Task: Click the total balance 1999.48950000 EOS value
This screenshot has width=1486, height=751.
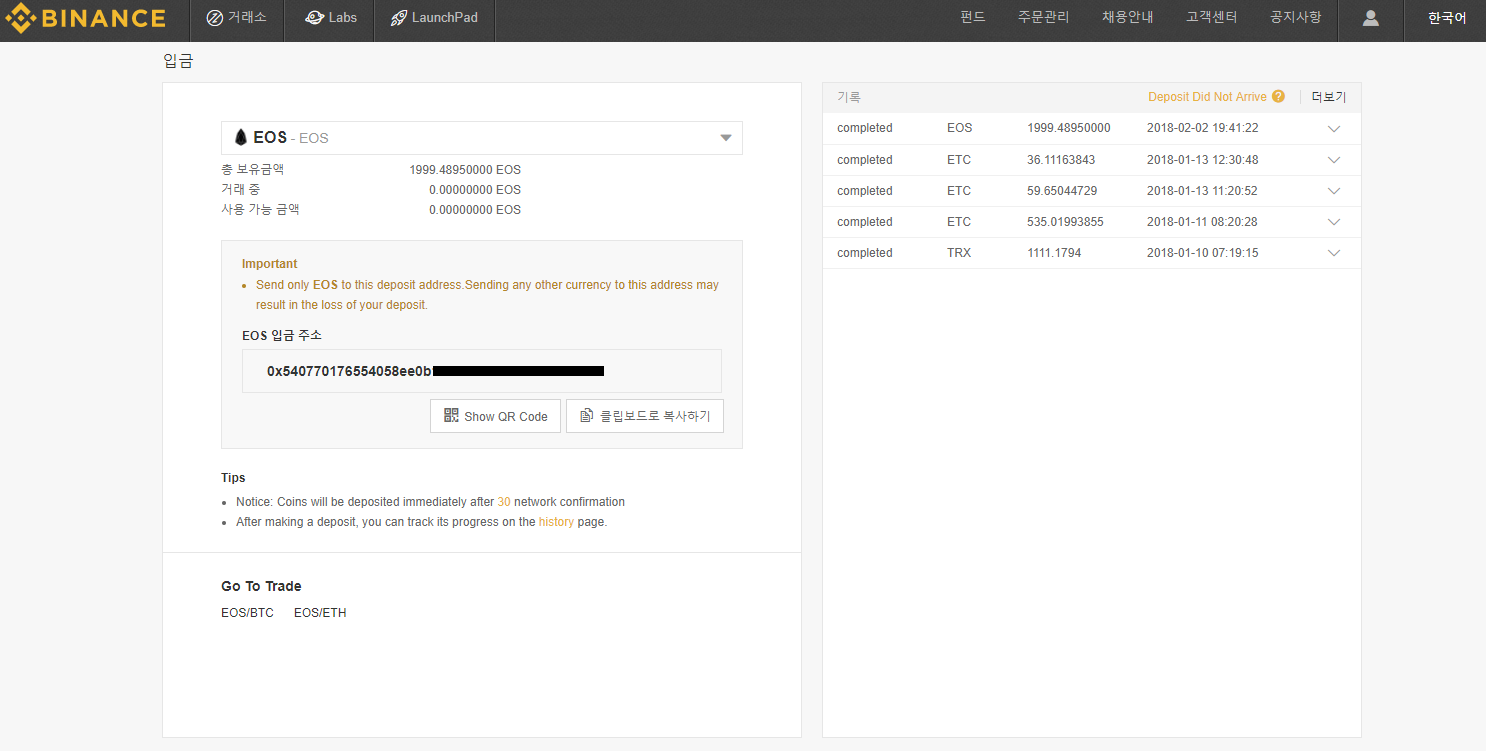Action: pos(465,170)
